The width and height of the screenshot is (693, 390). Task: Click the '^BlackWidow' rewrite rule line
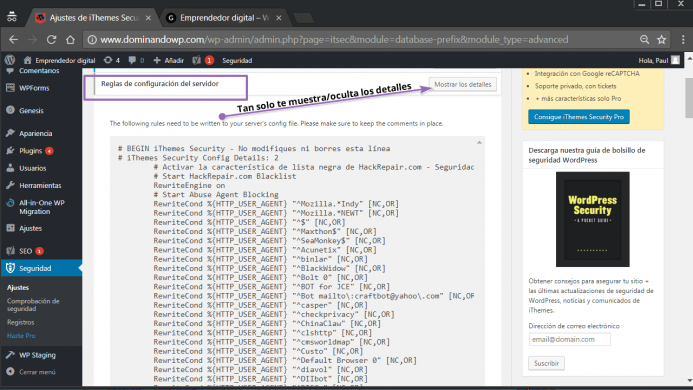pyautogui.click(x=269, y=268)
